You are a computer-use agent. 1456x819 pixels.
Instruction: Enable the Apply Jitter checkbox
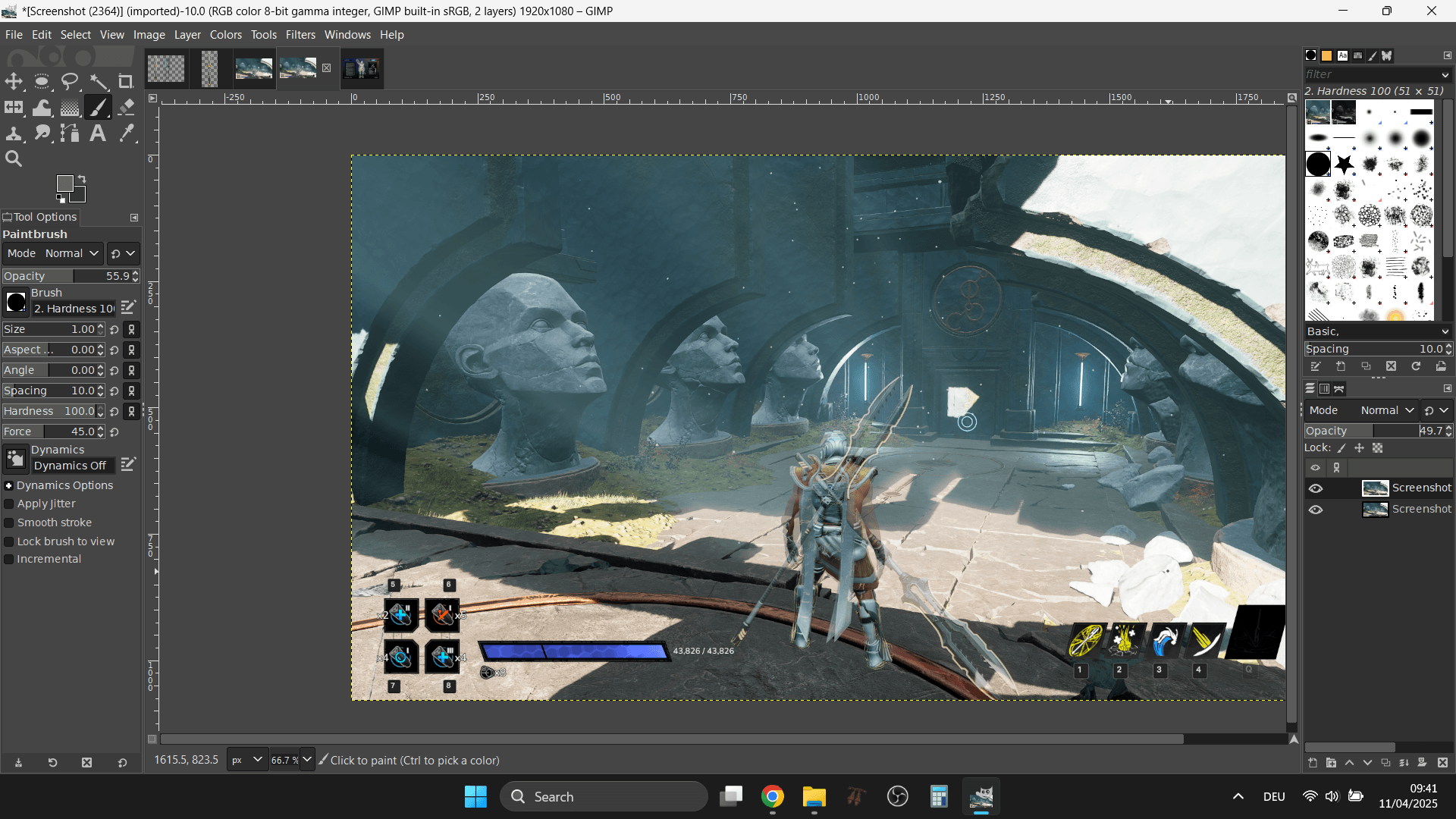point(9,504)
